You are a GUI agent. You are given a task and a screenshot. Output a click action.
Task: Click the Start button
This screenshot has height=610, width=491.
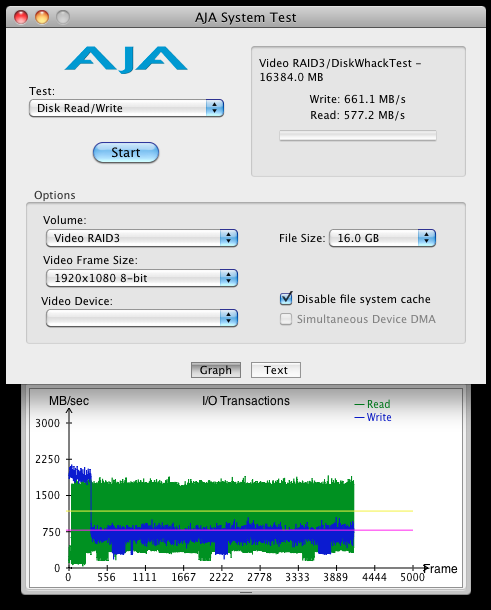126,152
